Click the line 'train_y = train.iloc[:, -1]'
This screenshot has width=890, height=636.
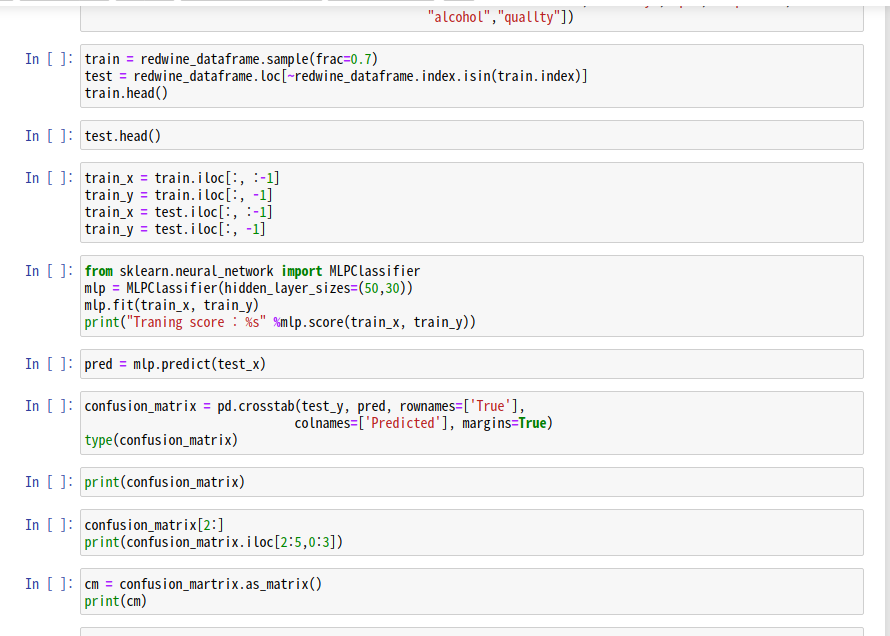point(179,195)
